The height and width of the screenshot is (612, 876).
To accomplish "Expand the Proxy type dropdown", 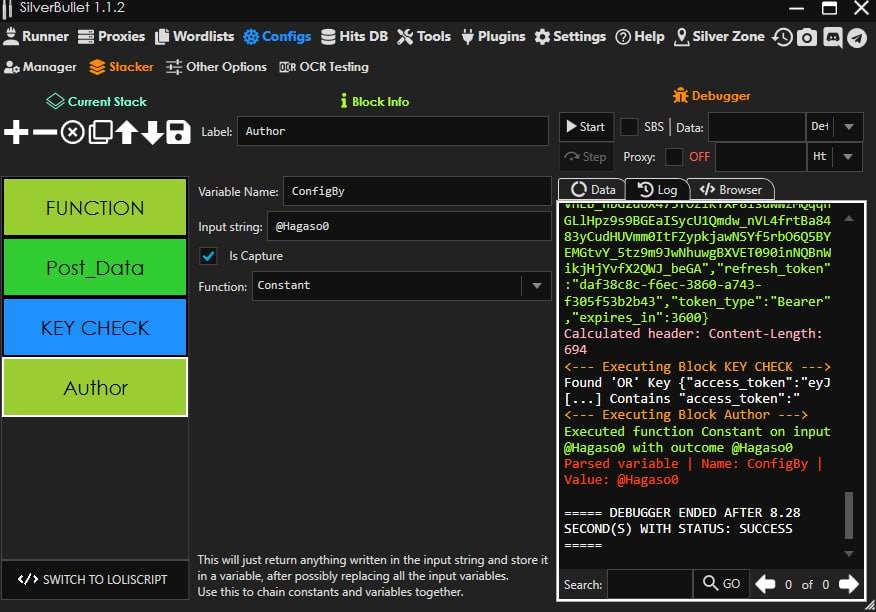I will pyautogui.click(x=849, y=157).
